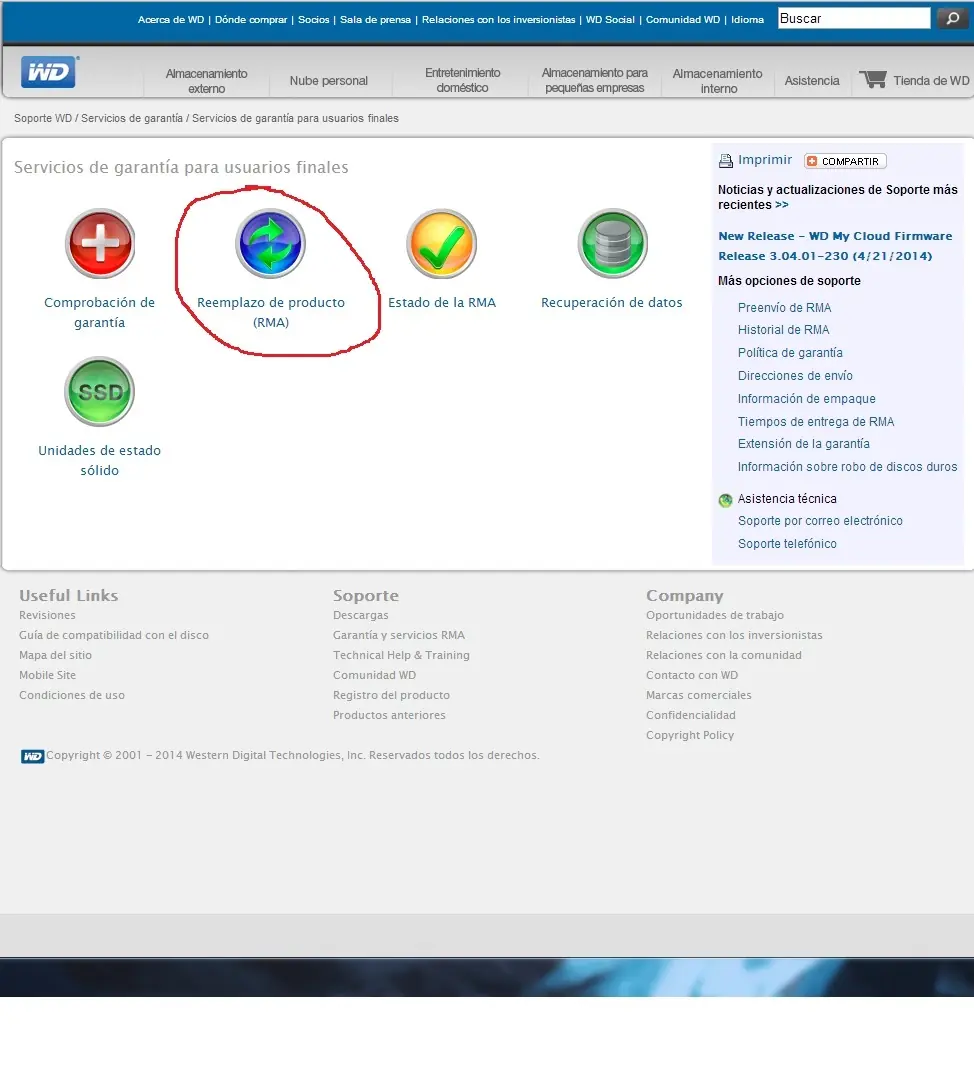
Task: Open Garantía y servicios RMA footer link
Action: 399,635
